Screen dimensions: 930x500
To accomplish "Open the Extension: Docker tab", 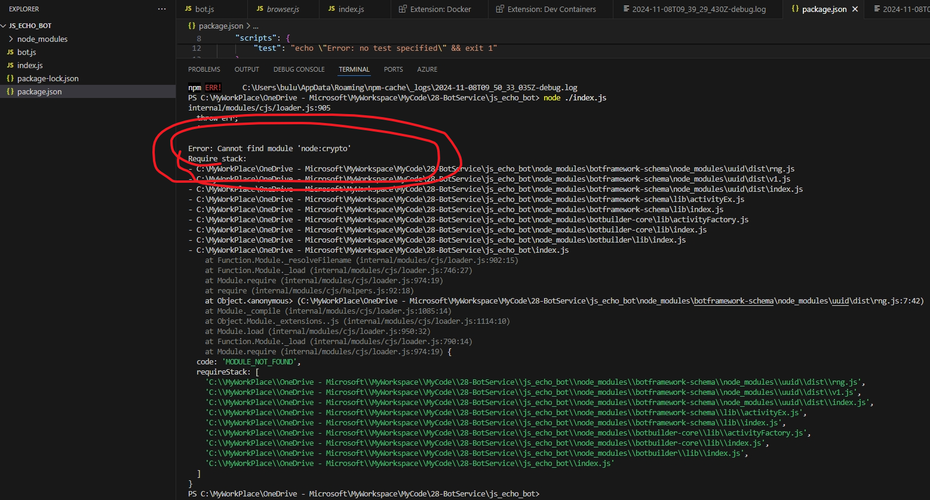I will pyautogui.click(x=436, y=9).
